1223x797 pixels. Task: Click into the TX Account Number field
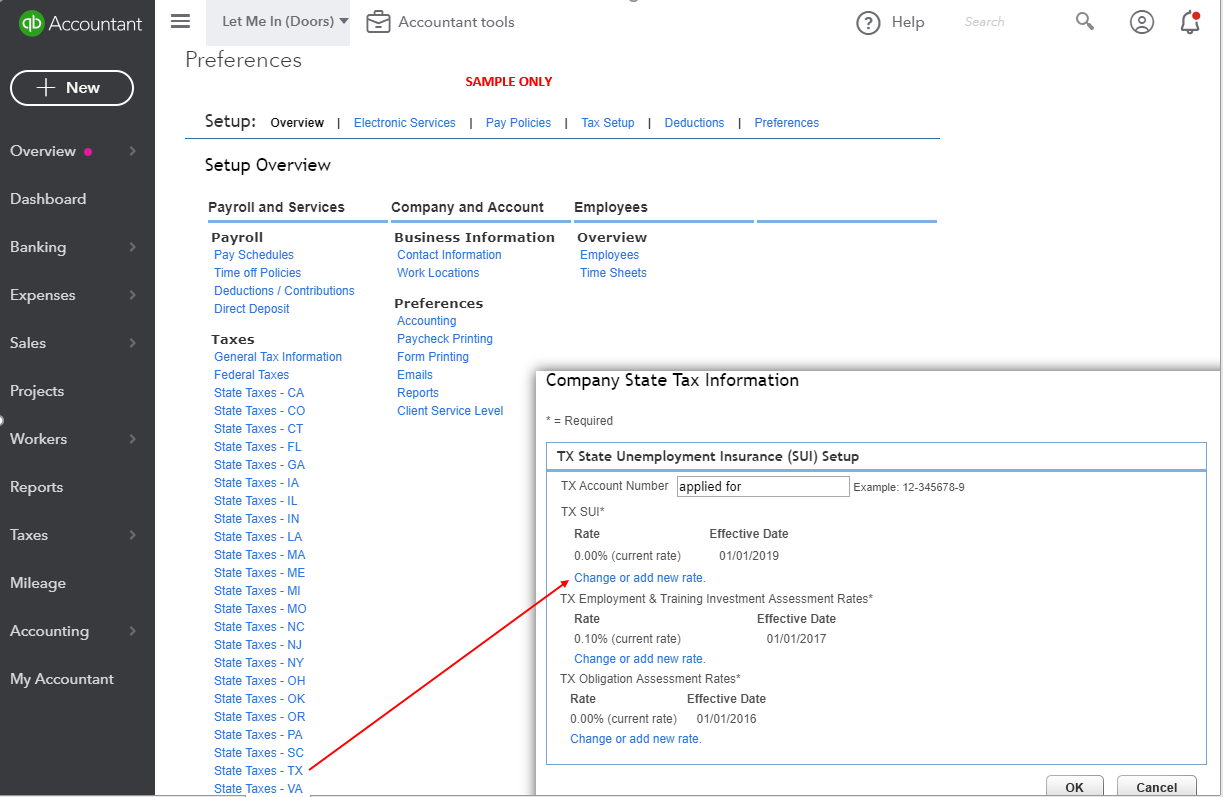(763, 487)
